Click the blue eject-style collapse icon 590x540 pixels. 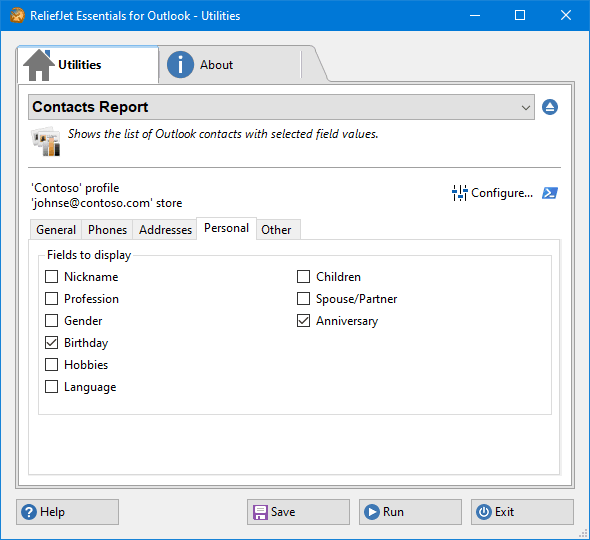tap(550, 107)
